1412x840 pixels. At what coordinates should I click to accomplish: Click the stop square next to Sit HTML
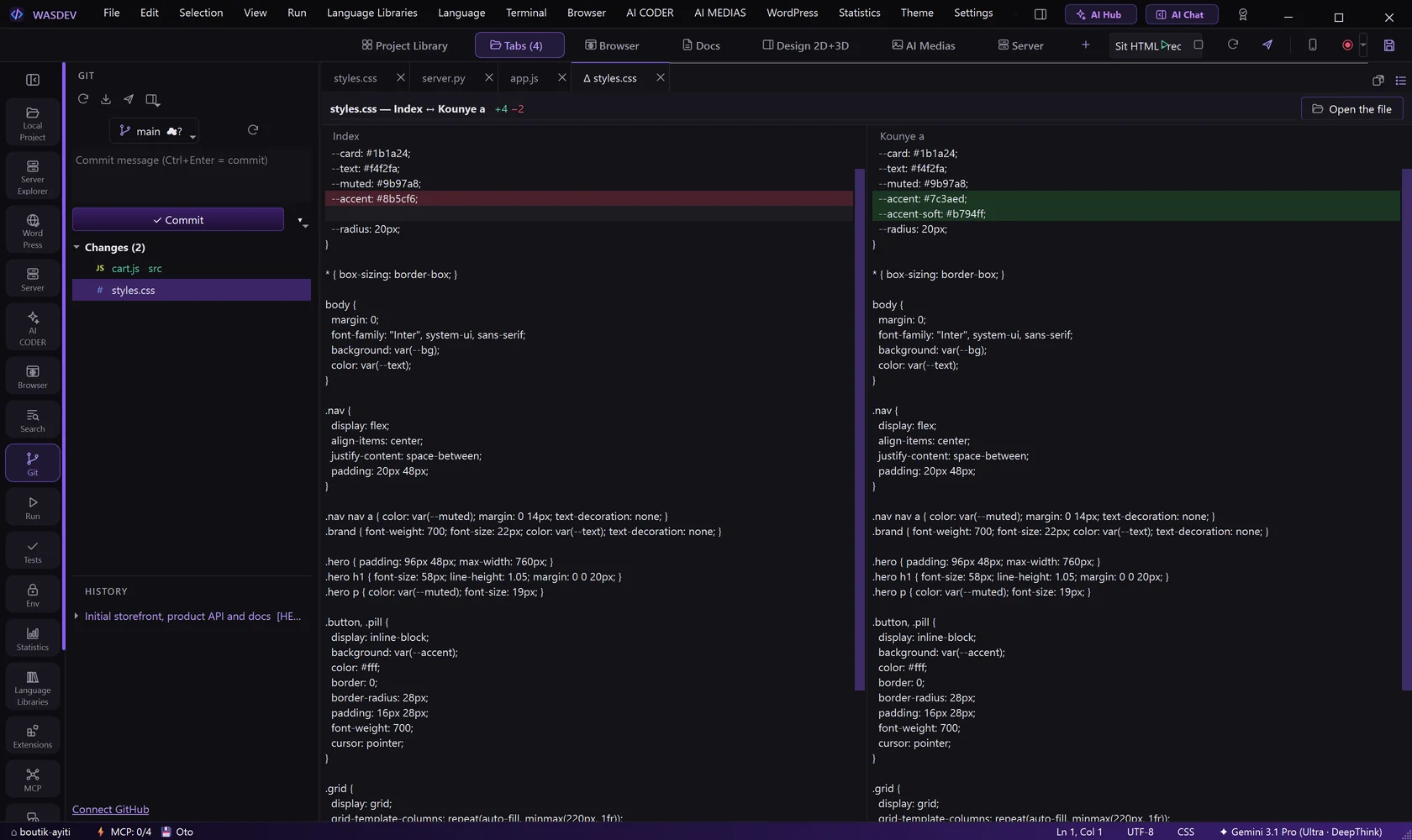1199,45
